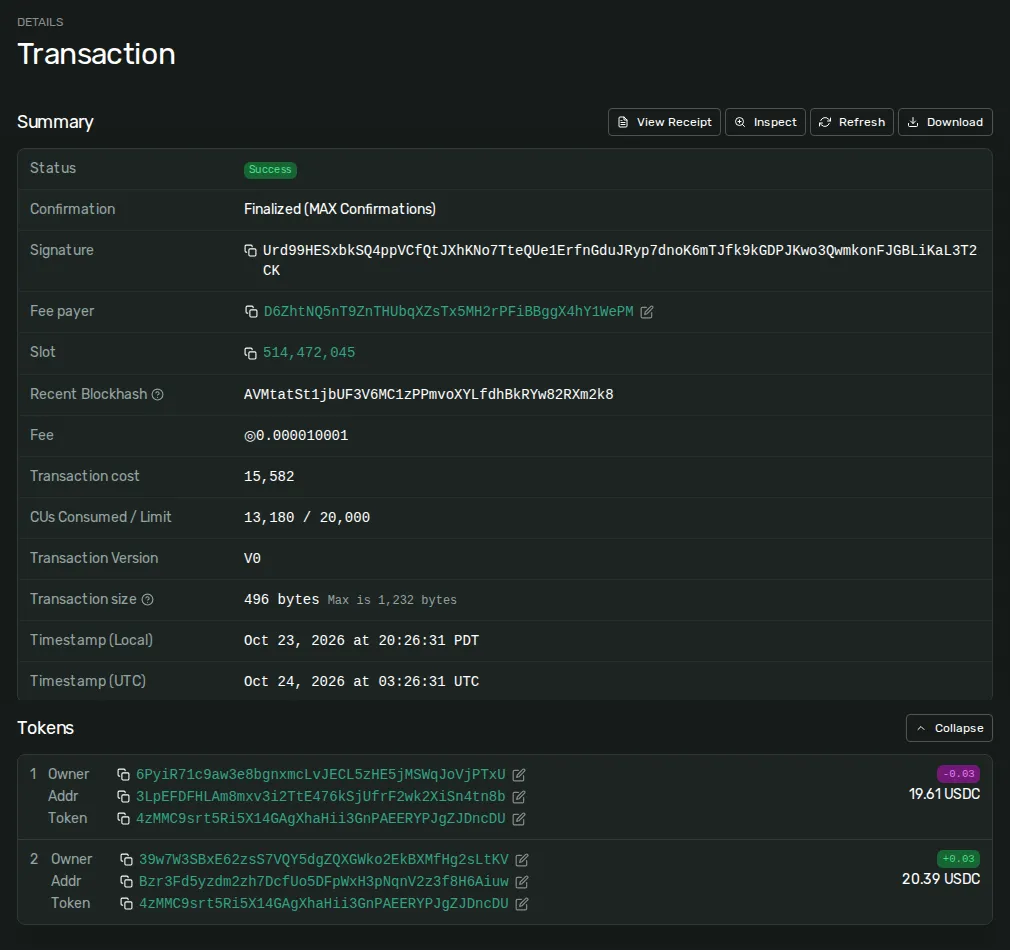The height and width of the screenshot is (950, 1010).
Task: Collapse the Tokens section
Action: pyautogui.click(x=949, y=728)
